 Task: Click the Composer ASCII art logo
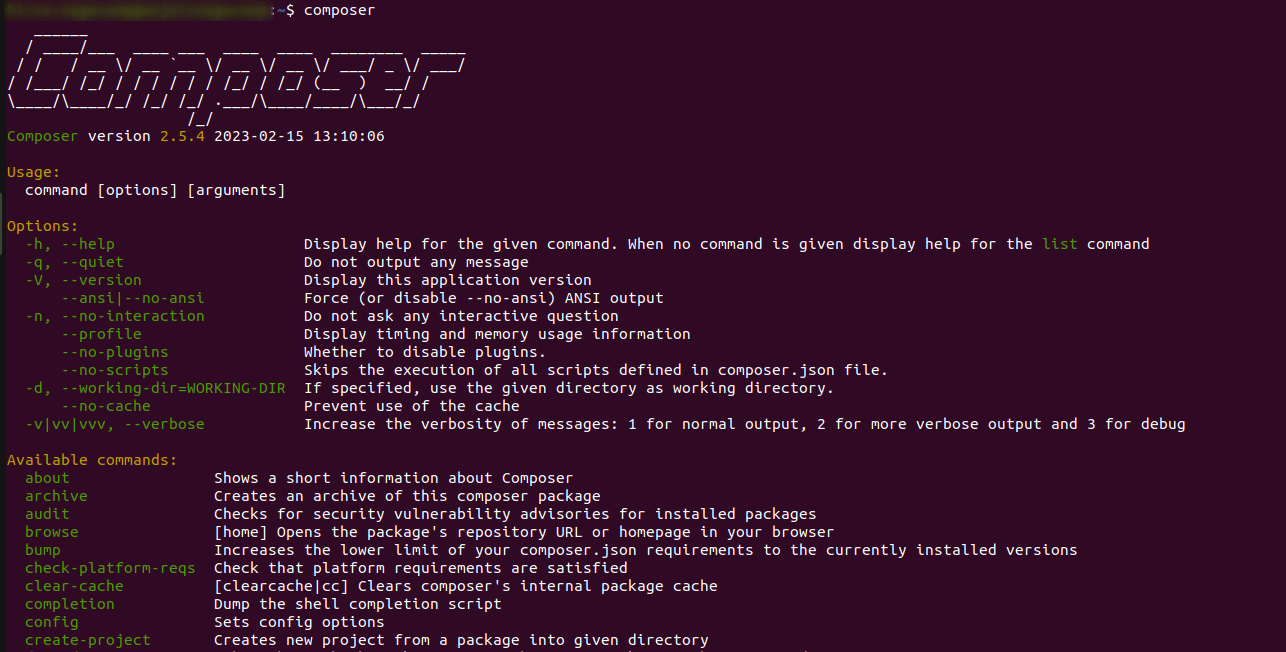point(236,73)
